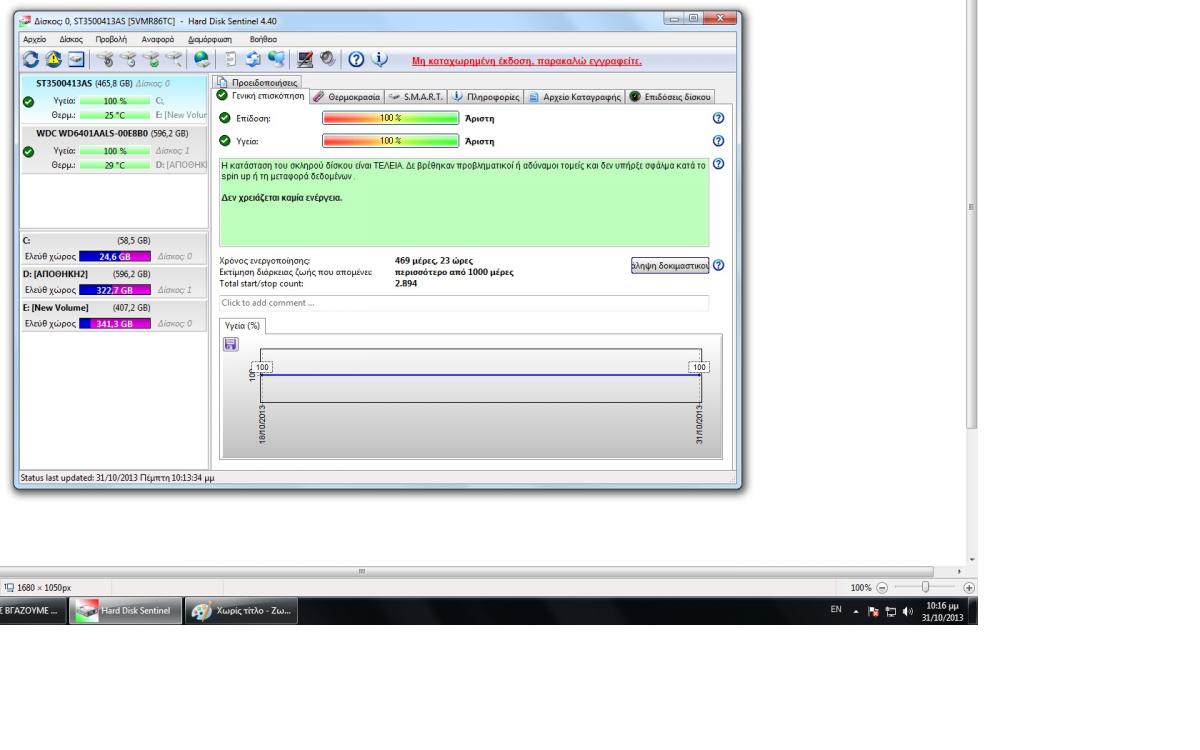Click the globe toolbar icon
The image size is (1200, 750).
202,60
